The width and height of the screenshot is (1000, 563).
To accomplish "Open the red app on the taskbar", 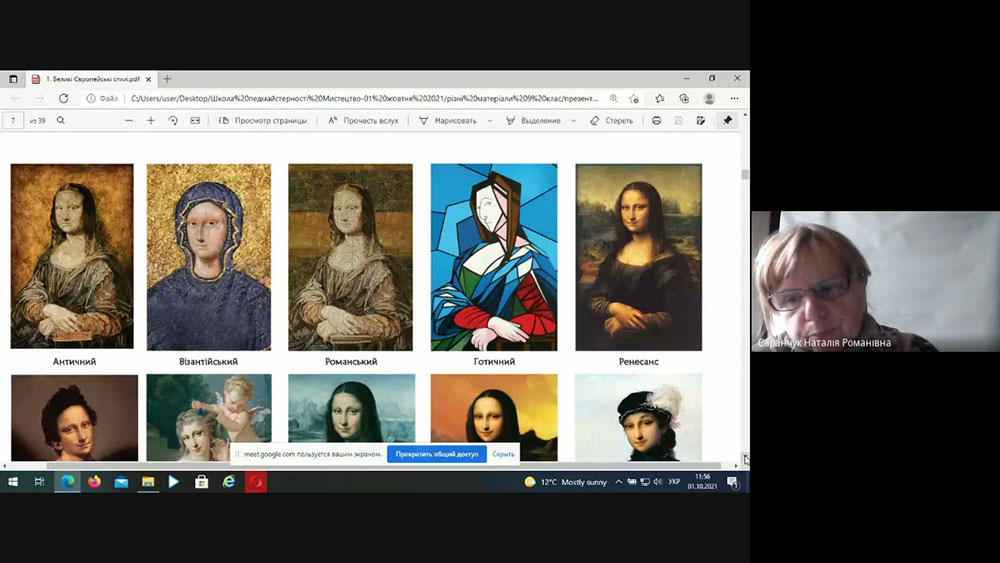I will tap(256, 482).
